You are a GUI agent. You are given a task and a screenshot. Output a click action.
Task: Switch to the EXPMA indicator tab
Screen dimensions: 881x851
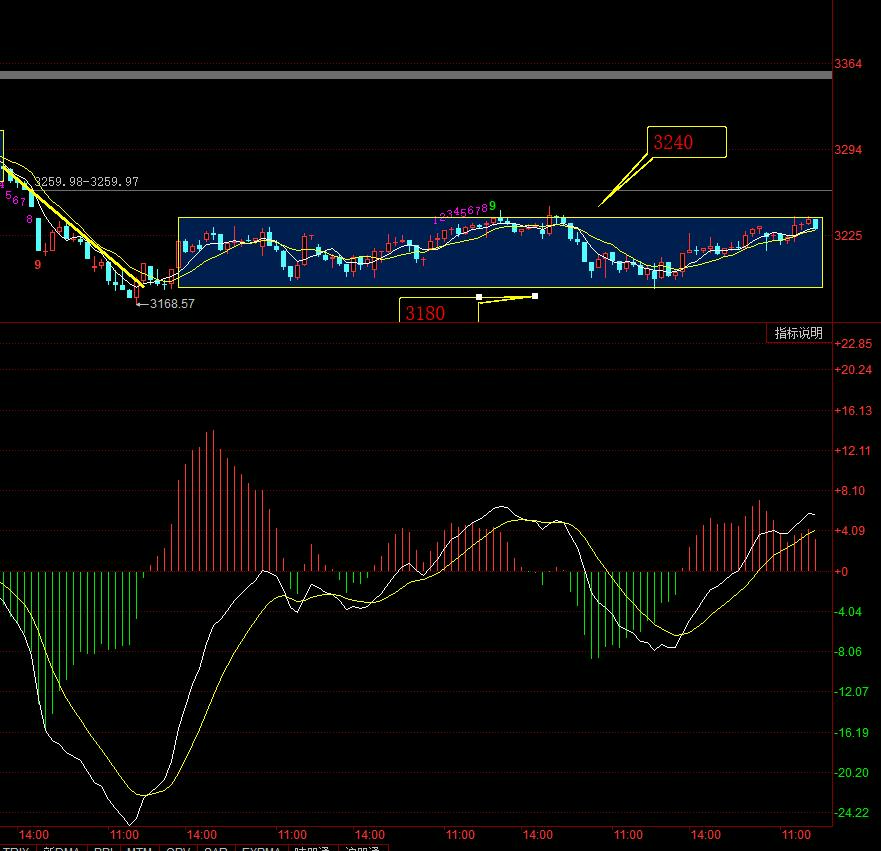[x=262, y=848]
